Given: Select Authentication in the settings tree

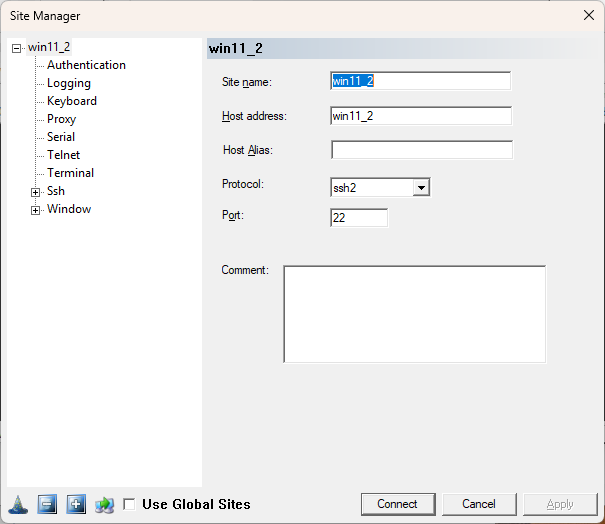Looking at the screenshot, I should (x=86, y=65).
